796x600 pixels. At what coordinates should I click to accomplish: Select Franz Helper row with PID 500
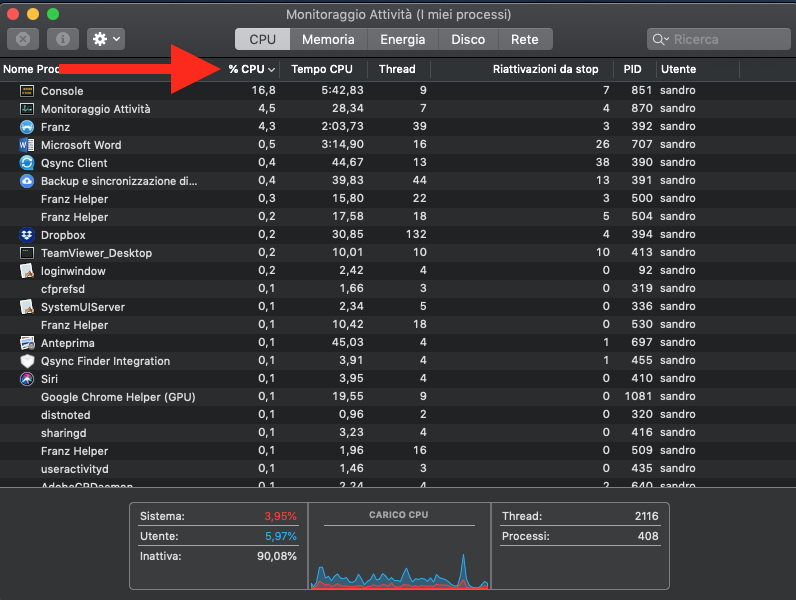point(398,199)
